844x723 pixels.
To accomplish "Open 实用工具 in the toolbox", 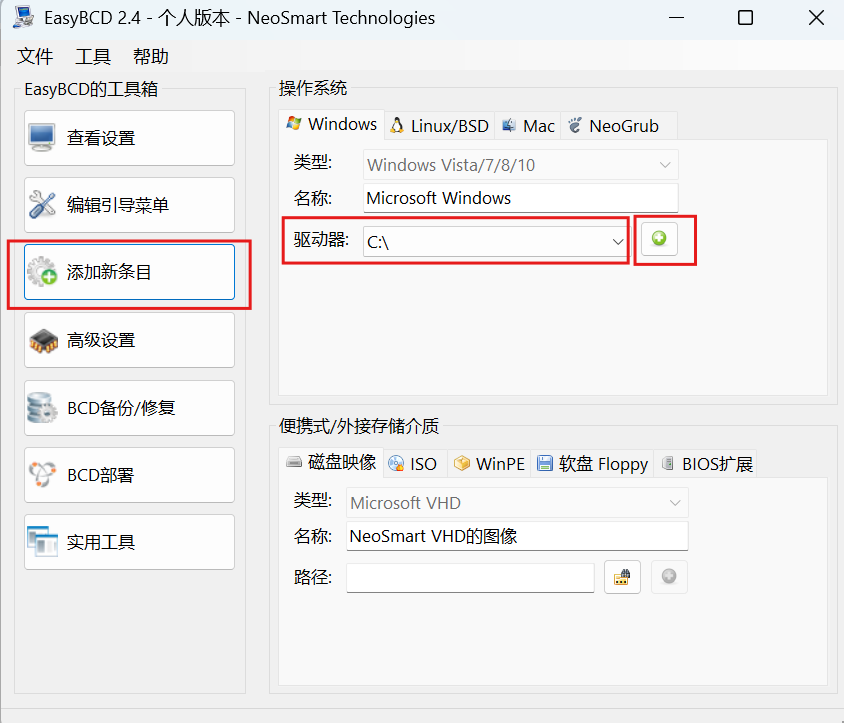I will pyautogui.click(x=129, y=542).
